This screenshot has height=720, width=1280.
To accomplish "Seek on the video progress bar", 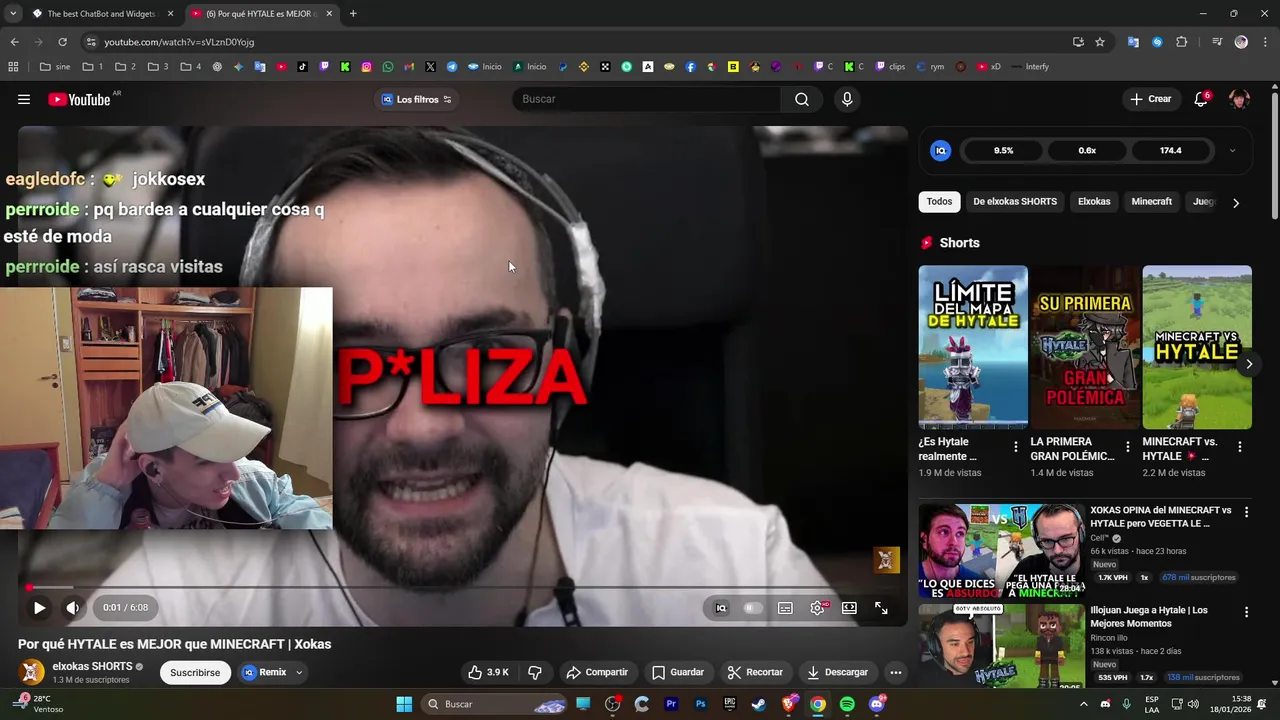I will (462, 588).
